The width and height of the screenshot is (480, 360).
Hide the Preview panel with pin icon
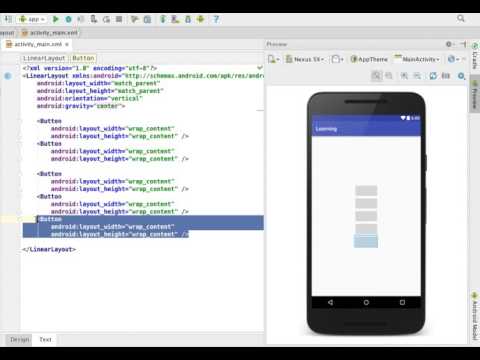click(x=464, y=44)
